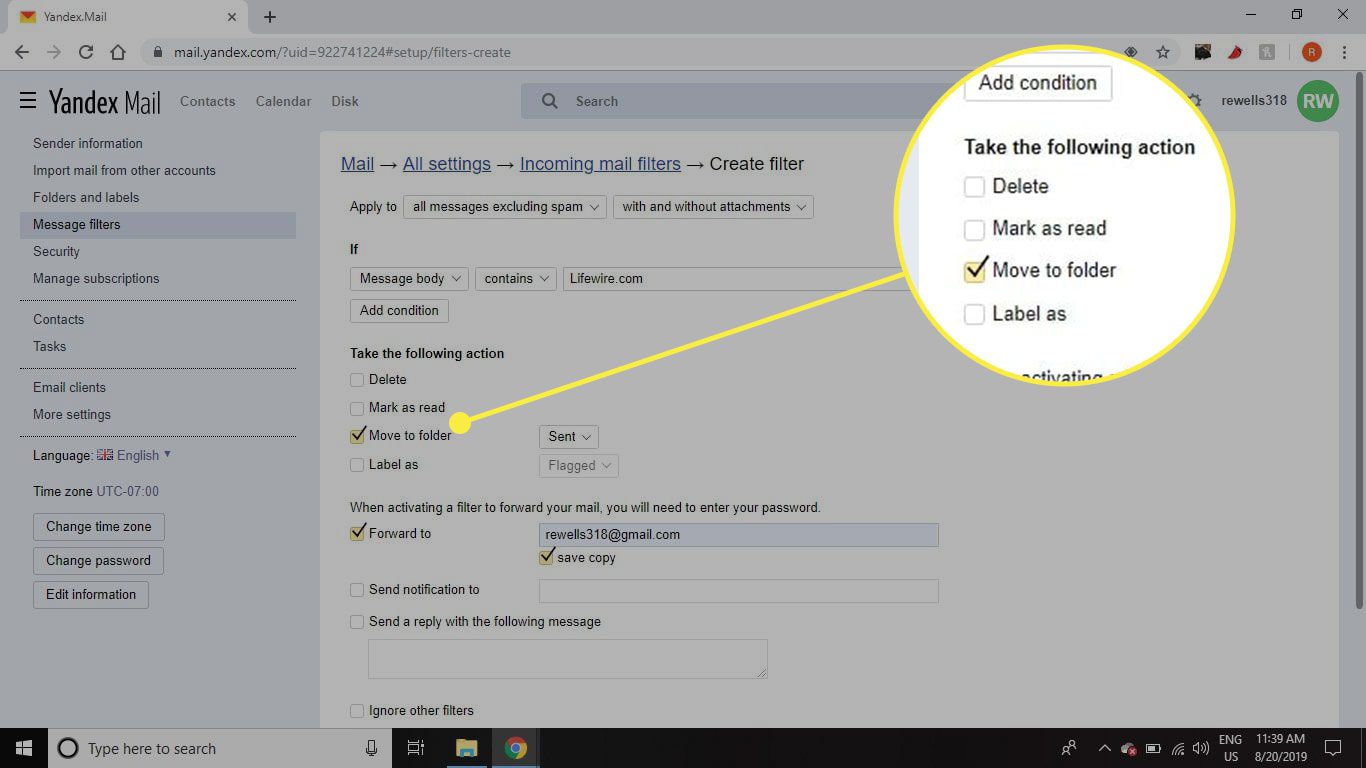Open the Yandex Mail hamburger menu
Image resolution: width=1366 pixels, height=768 pixels.
(28, 100)
